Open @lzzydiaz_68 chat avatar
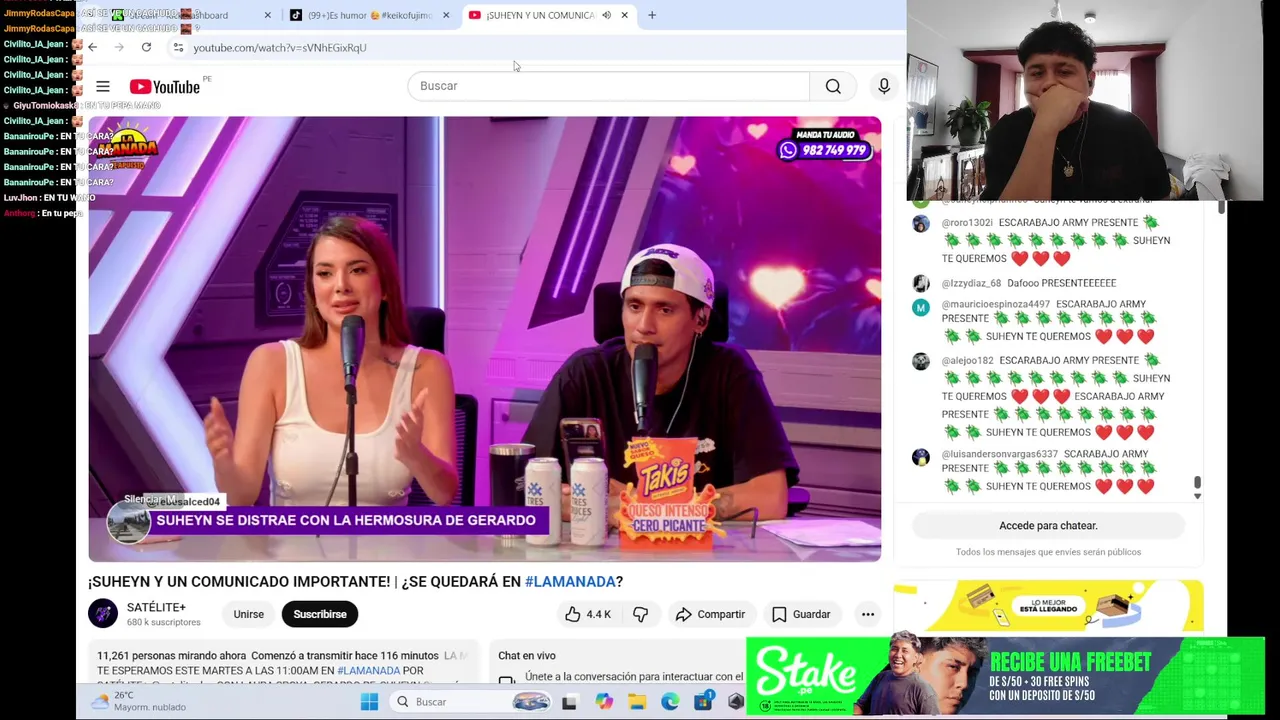 click(x=921, y=283)
